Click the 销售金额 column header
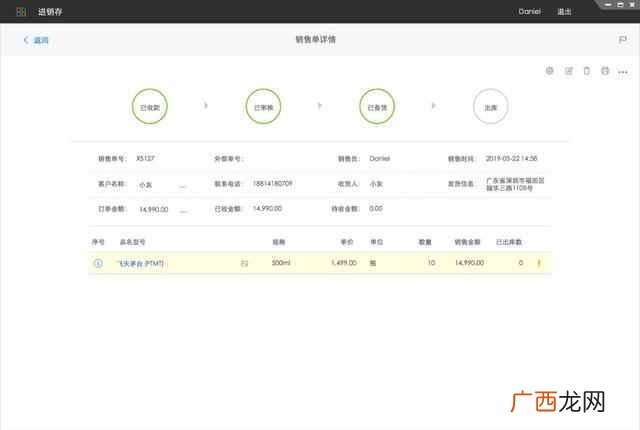Image resolution: width=640 pixels, height=430 pixels. tap(467, 242)
